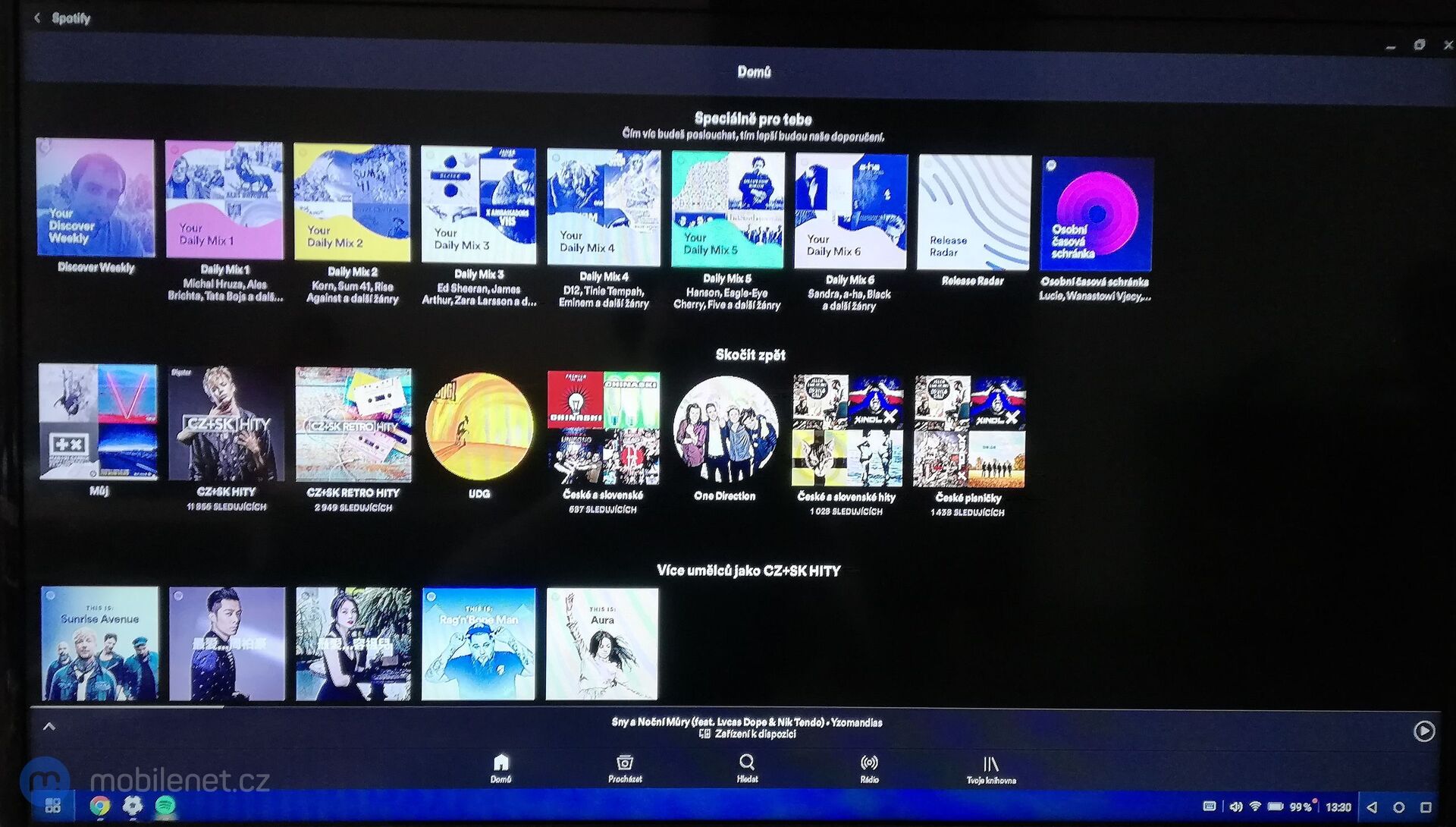The height and width of the screenshot is (827, 1456).
Task: Open the Procházet browse tab
Action: pos(625,767)
